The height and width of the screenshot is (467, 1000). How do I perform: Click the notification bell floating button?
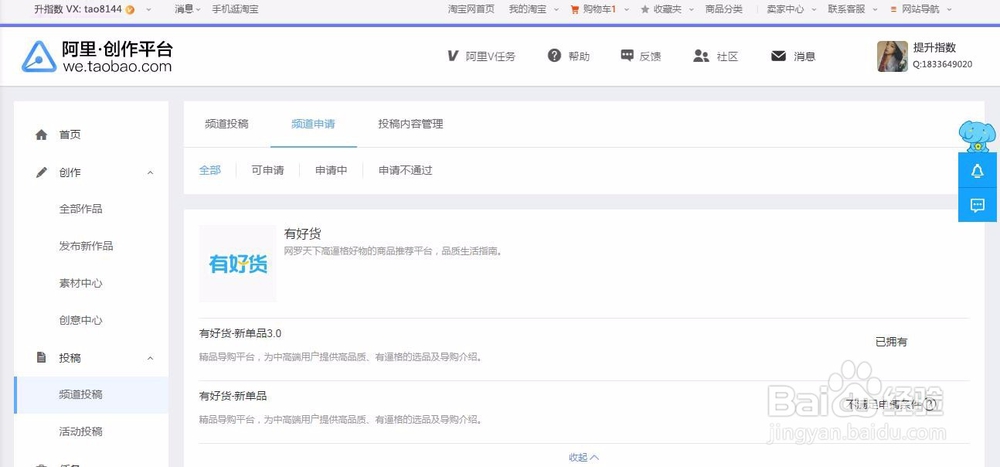977,170
